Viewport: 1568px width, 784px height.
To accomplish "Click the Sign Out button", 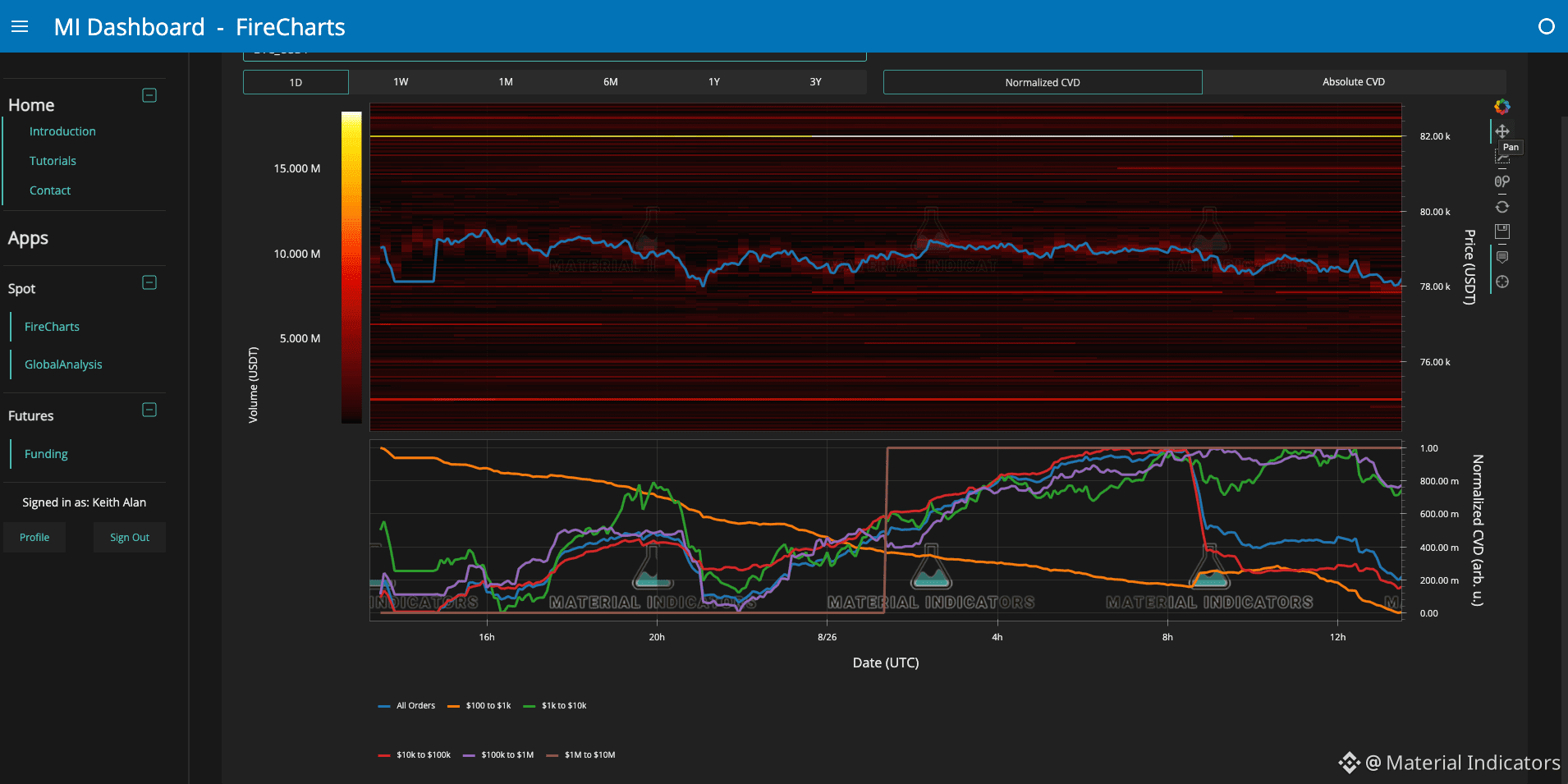I will 130,538.
